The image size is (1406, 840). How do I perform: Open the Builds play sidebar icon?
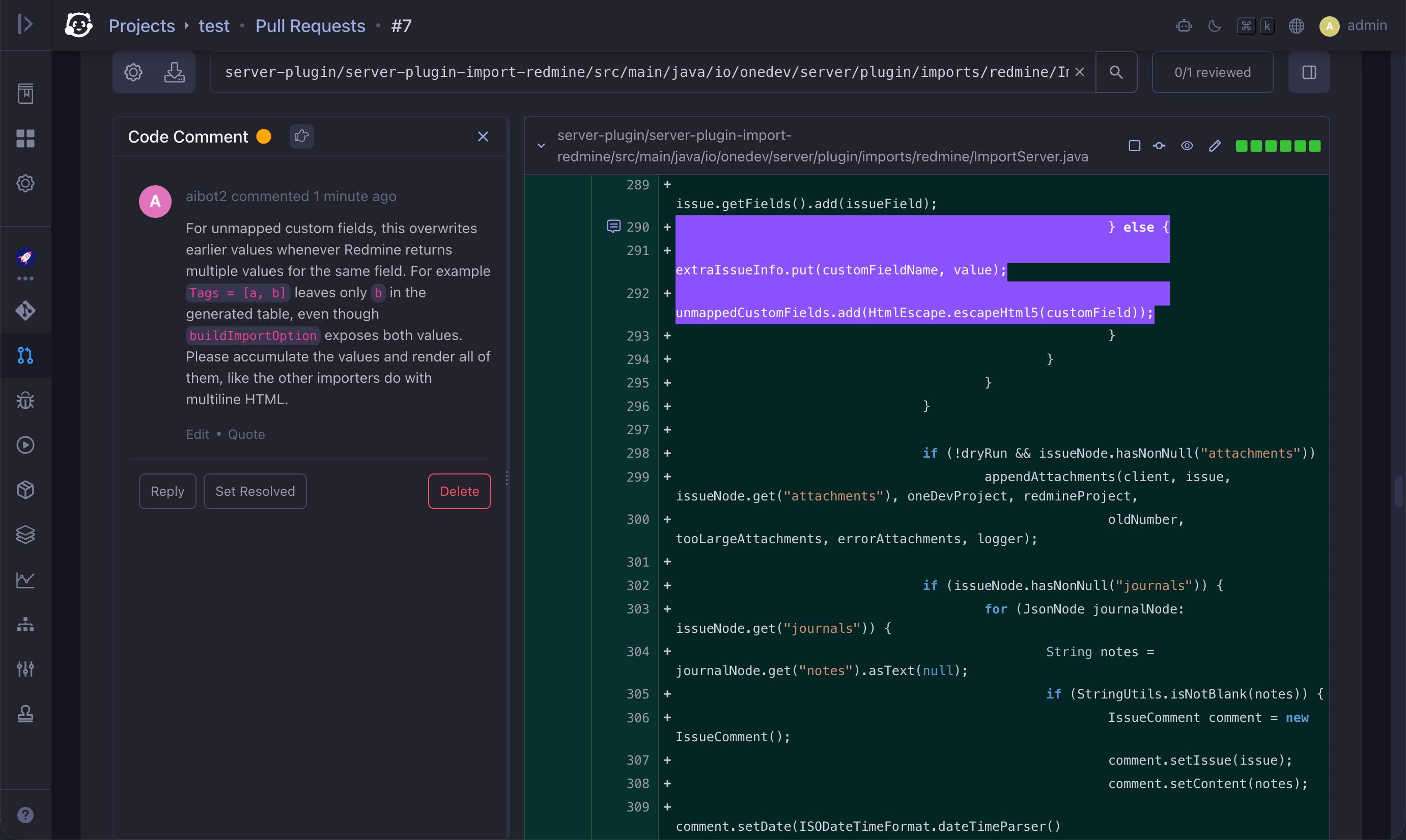tap(25, 445)
